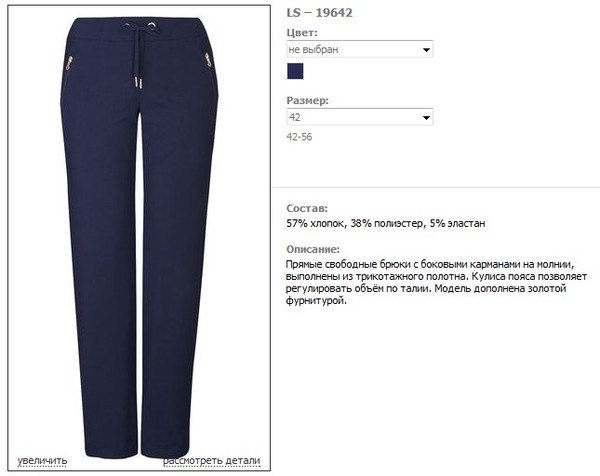Click the right gold pocket zipper on trousers
This screenshot has width=600, height=476.
pyautogui.click(x=208, y=60)
